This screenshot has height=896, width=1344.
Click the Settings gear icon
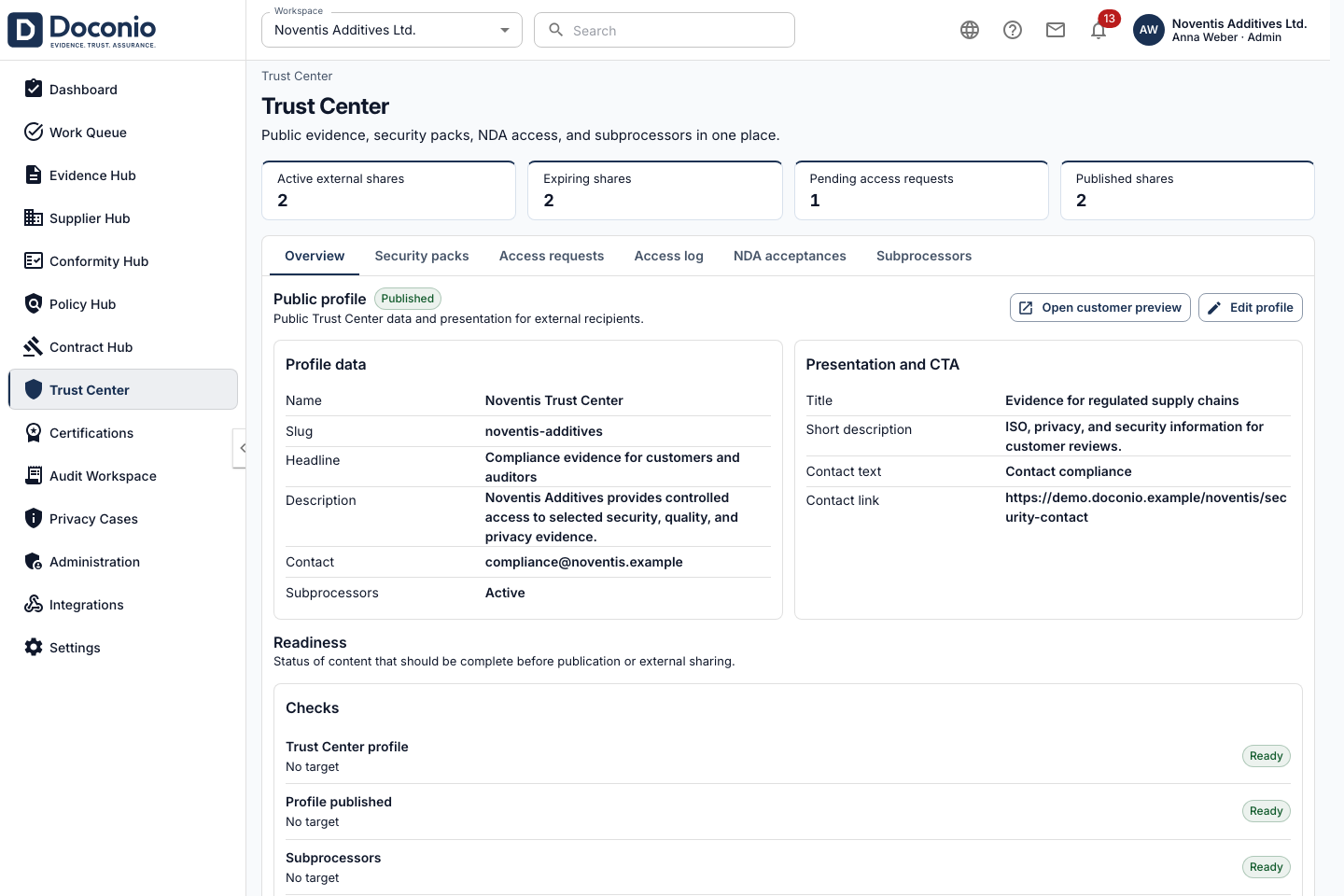point(34,647)
